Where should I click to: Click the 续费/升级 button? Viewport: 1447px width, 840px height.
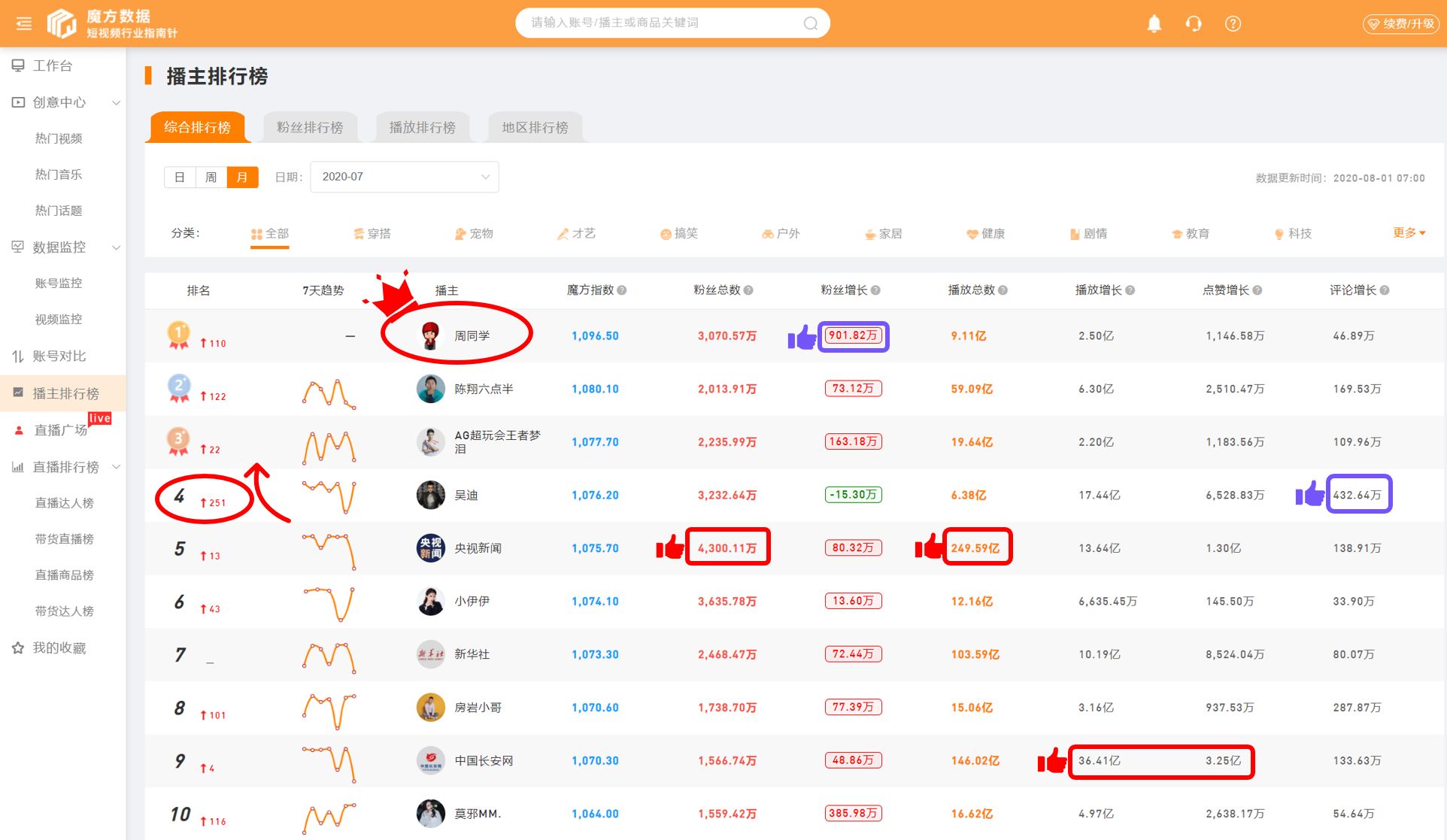pos(1400,23)
